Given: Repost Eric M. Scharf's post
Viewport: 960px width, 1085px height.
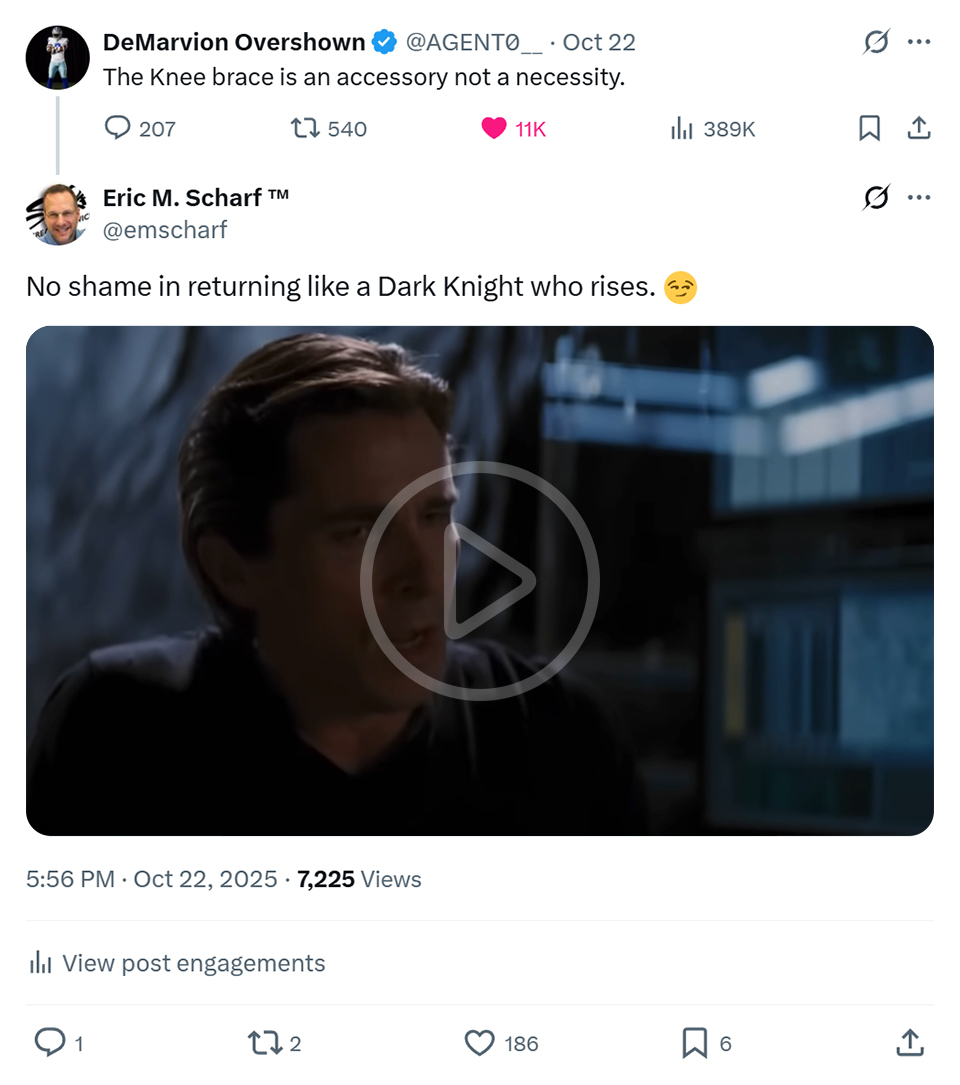Looking at the screenshot, I should [x=263, y=1043].
